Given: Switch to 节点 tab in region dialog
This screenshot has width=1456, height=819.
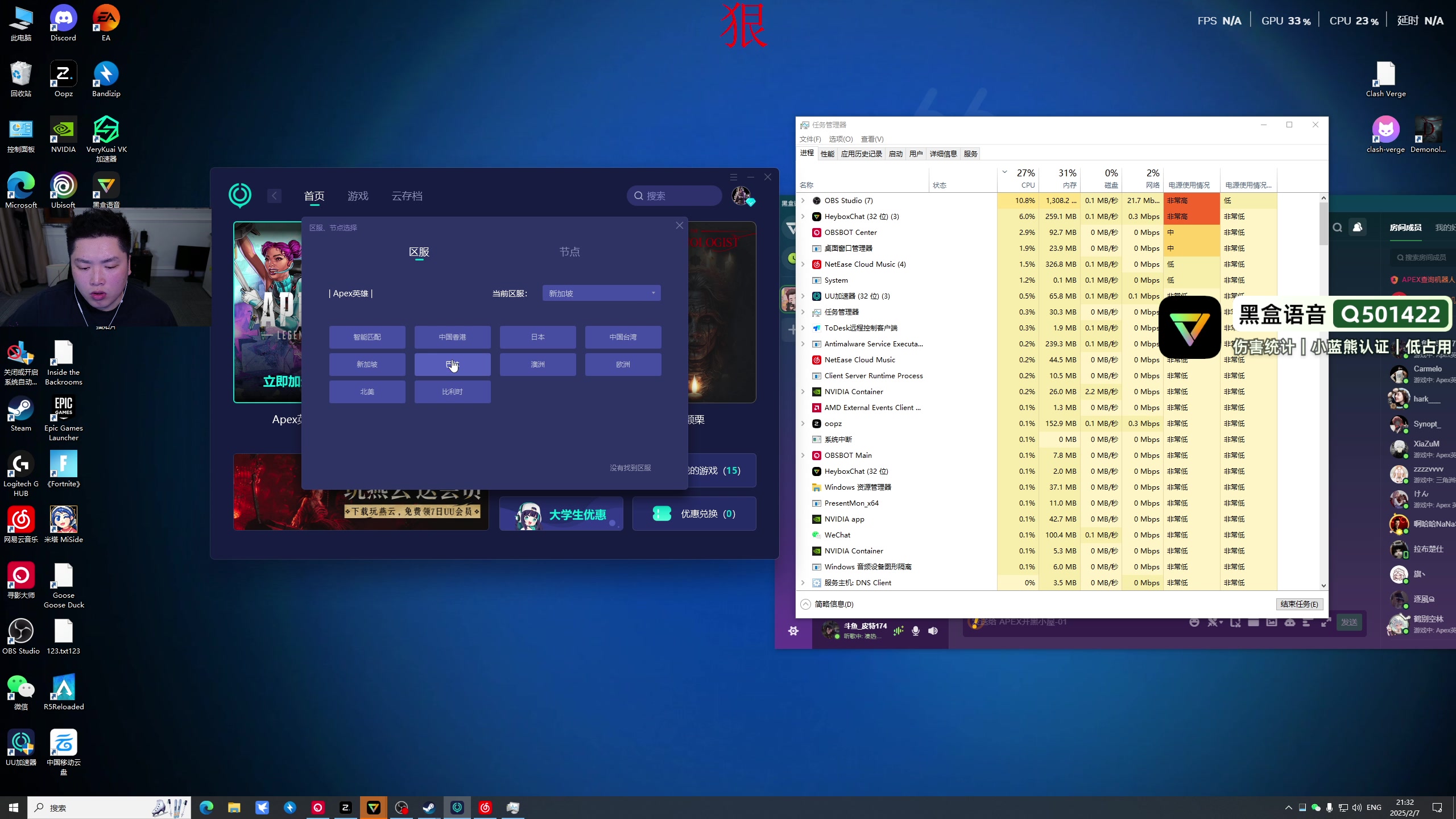Looking at the screenshot, I should (x=569, y=251).
